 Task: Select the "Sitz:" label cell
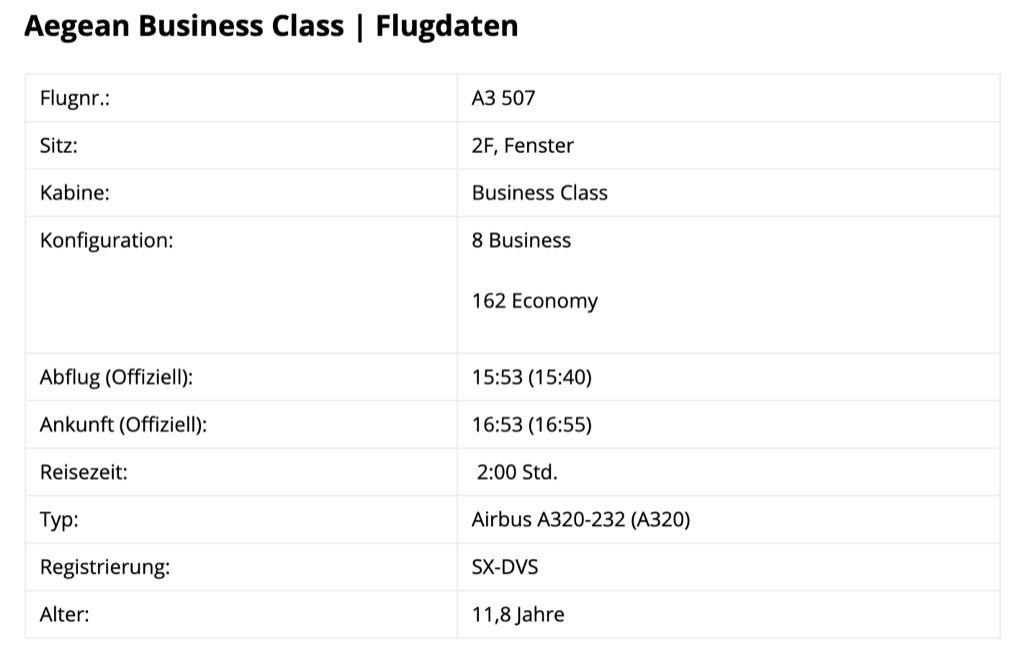[x=59, y=145]
